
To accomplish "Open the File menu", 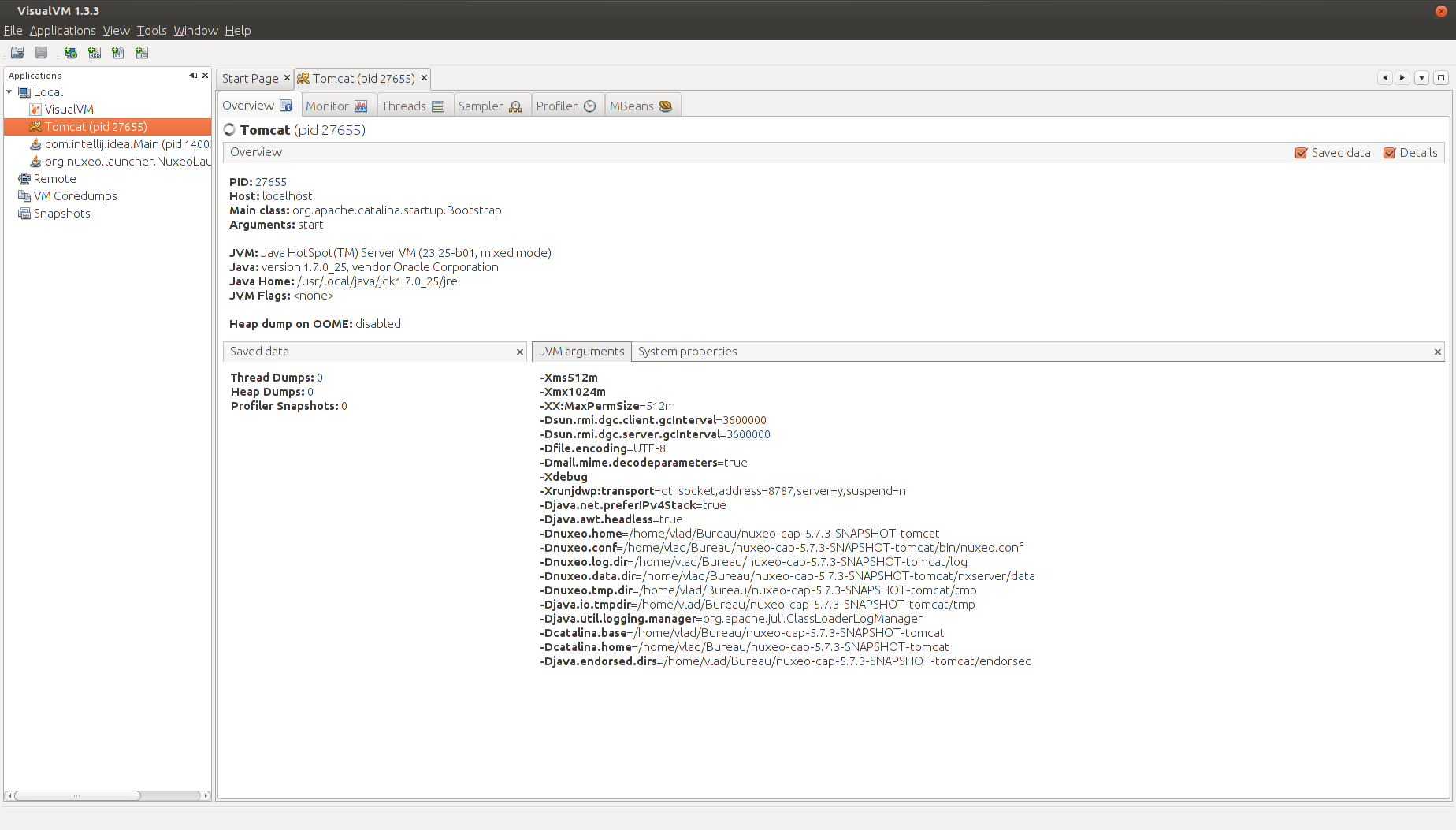I will pyautogui.click(x=13, y=31).
